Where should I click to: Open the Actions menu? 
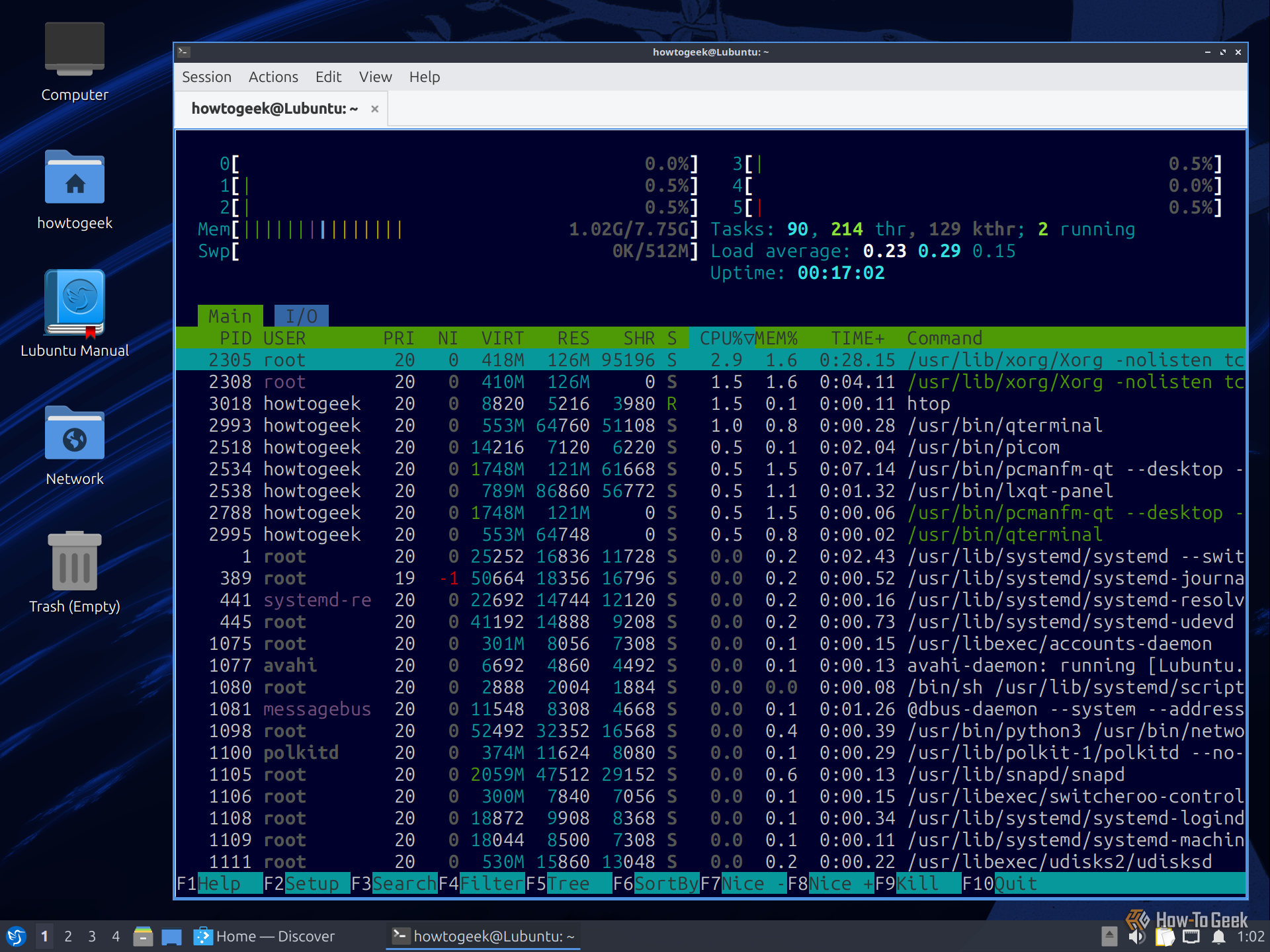[273, 77]
